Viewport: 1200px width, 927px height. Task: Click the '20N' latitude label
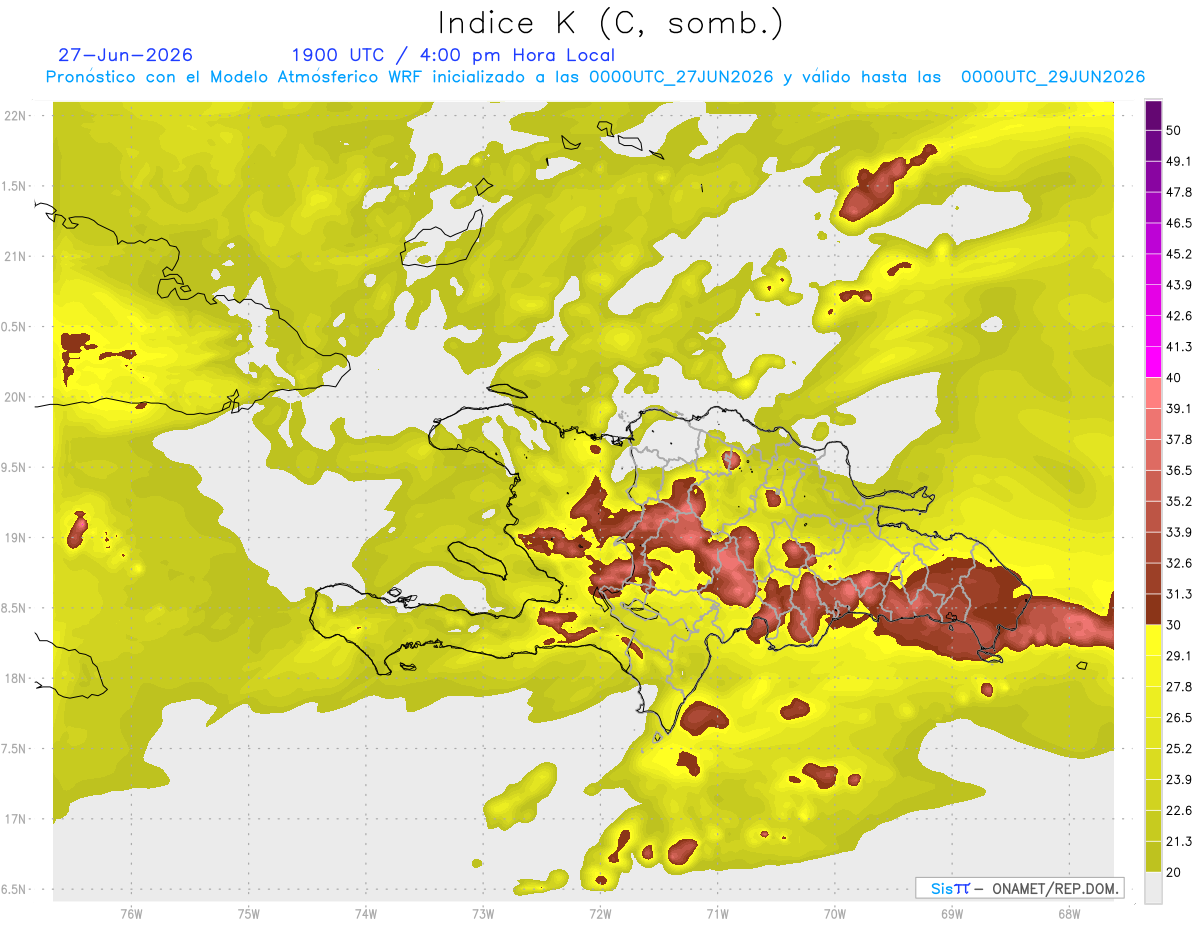coord(15,398)
